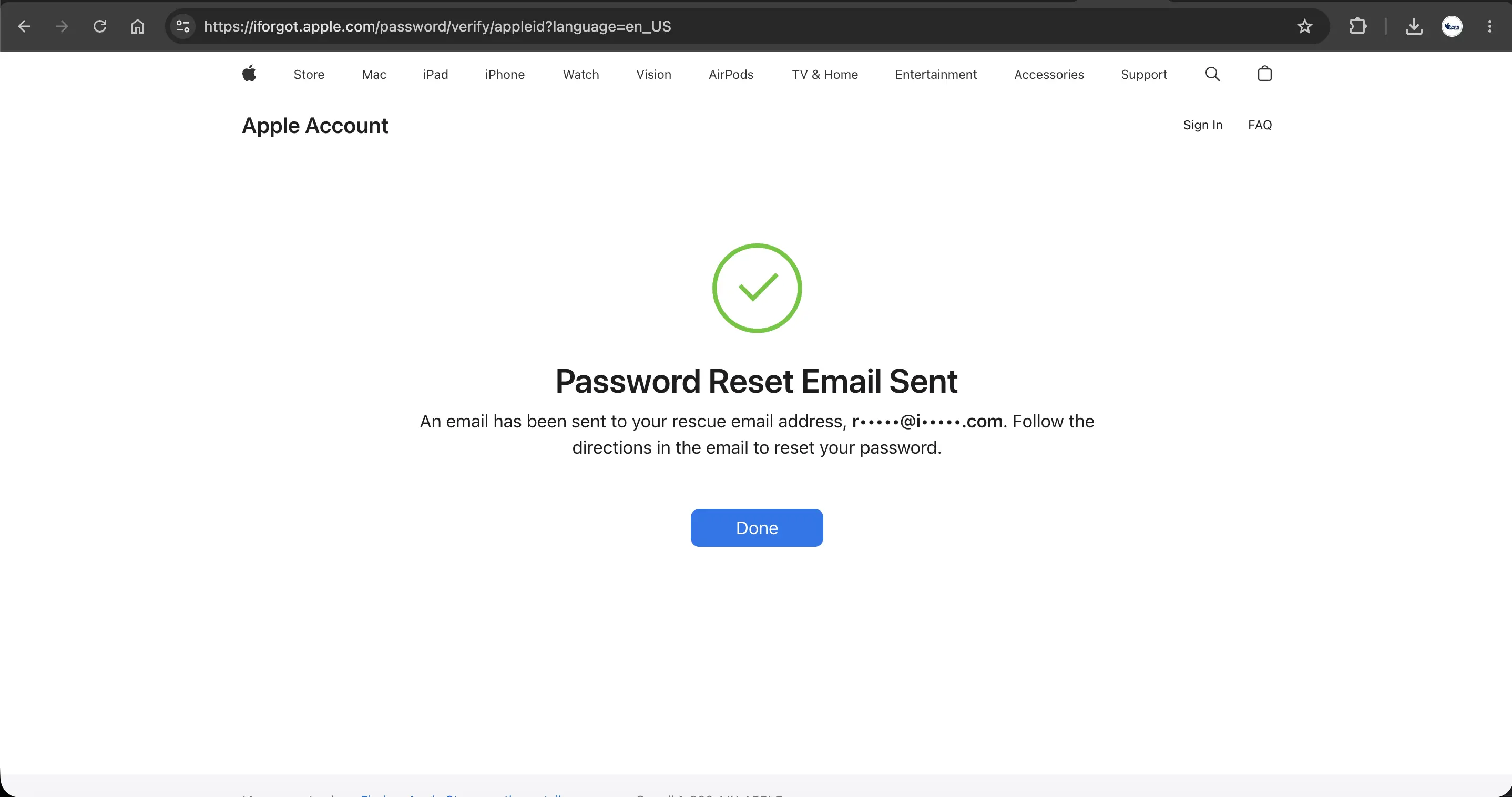Open the FAQ link
1512x797 pixels.
pyautogui.click(x=1260, y=125)
